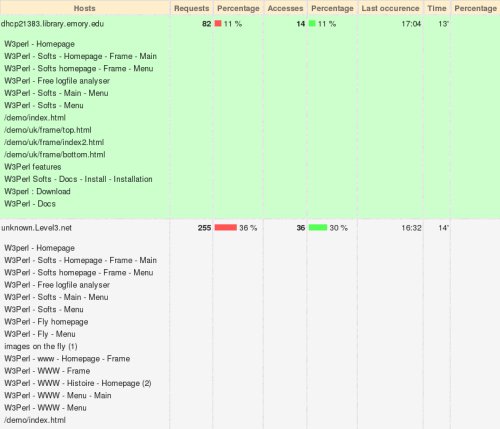Sort by the Requests column header
The width and height of the screenshot is (500, 429).
click(x=192, y=9)
